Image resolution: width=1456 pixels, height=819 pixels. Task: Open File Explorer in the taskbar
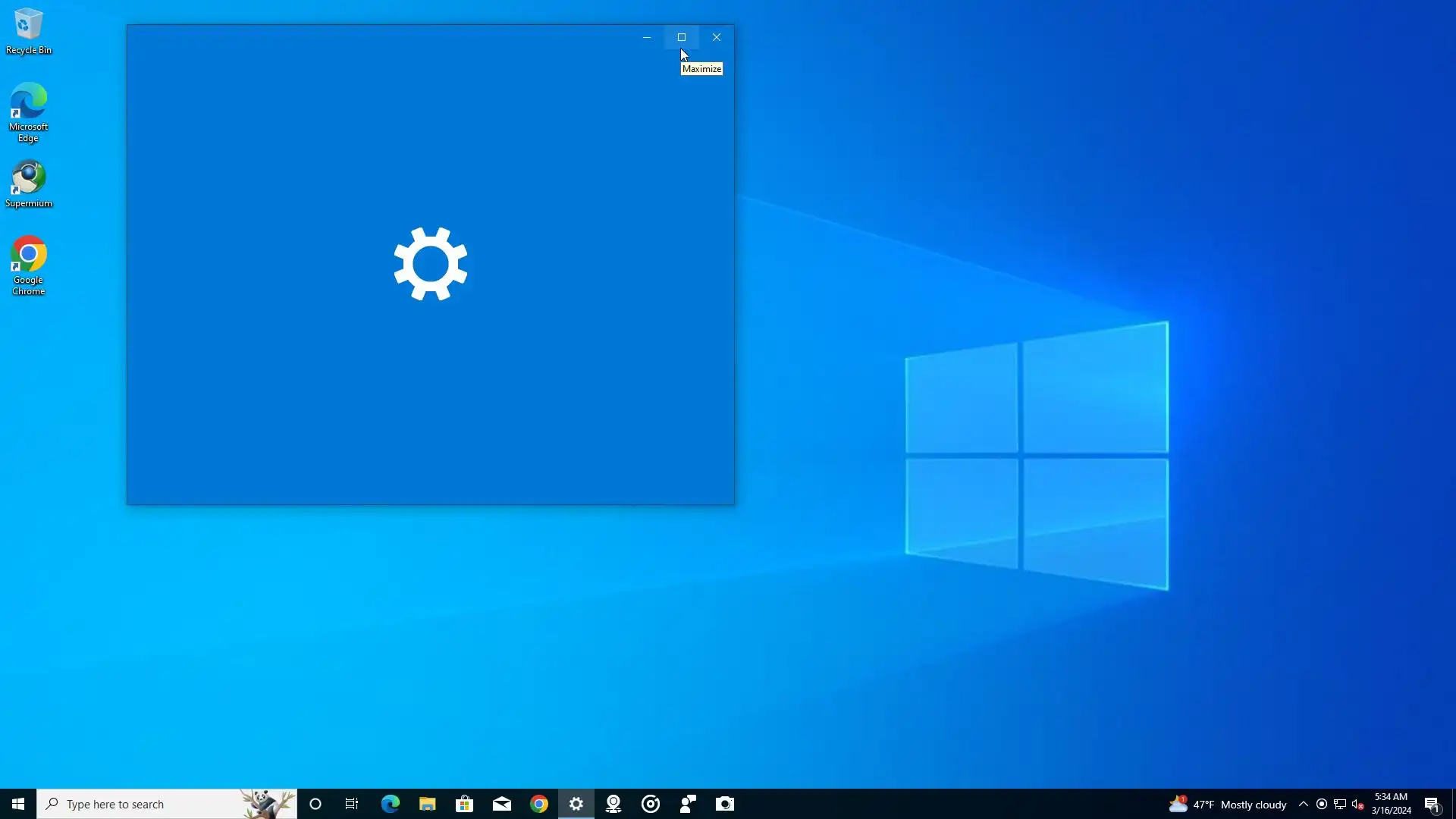pyautogui.click(x=427, y=804)
